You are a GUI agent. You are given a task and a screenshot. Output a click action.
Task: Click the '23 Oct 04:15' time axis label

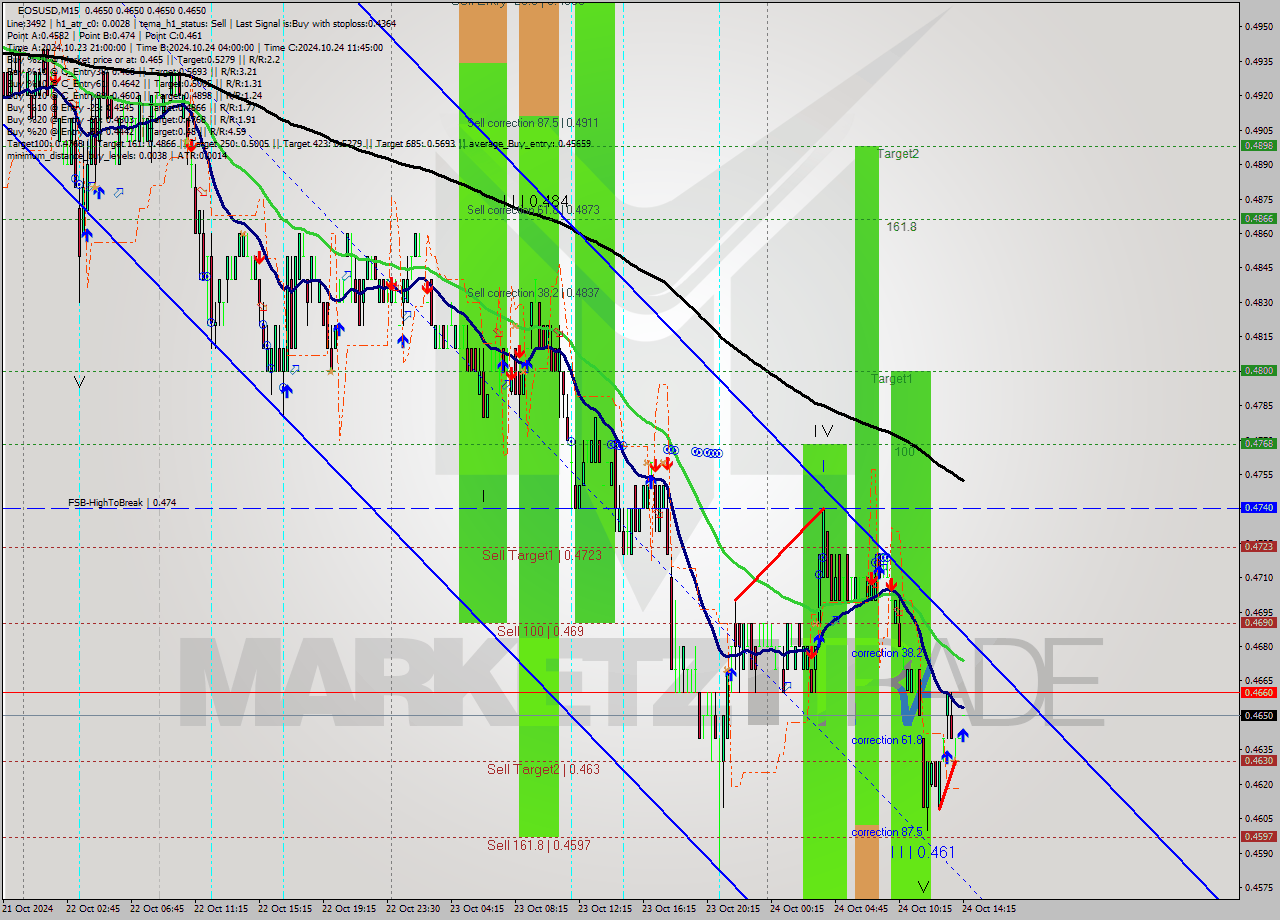coord(477,909)
